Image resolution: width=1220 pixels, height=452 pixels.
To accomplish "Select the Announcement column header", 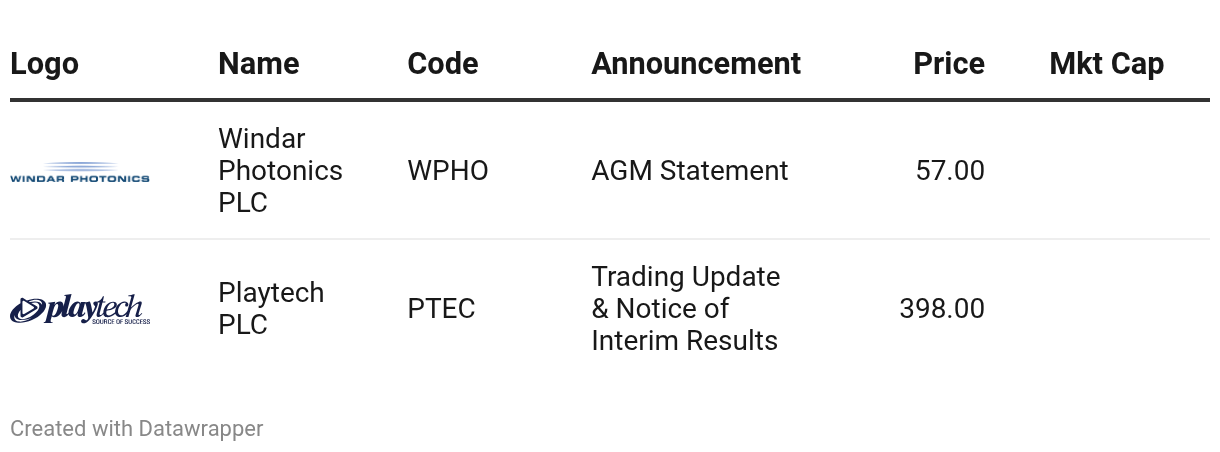I will pos(695,64).
